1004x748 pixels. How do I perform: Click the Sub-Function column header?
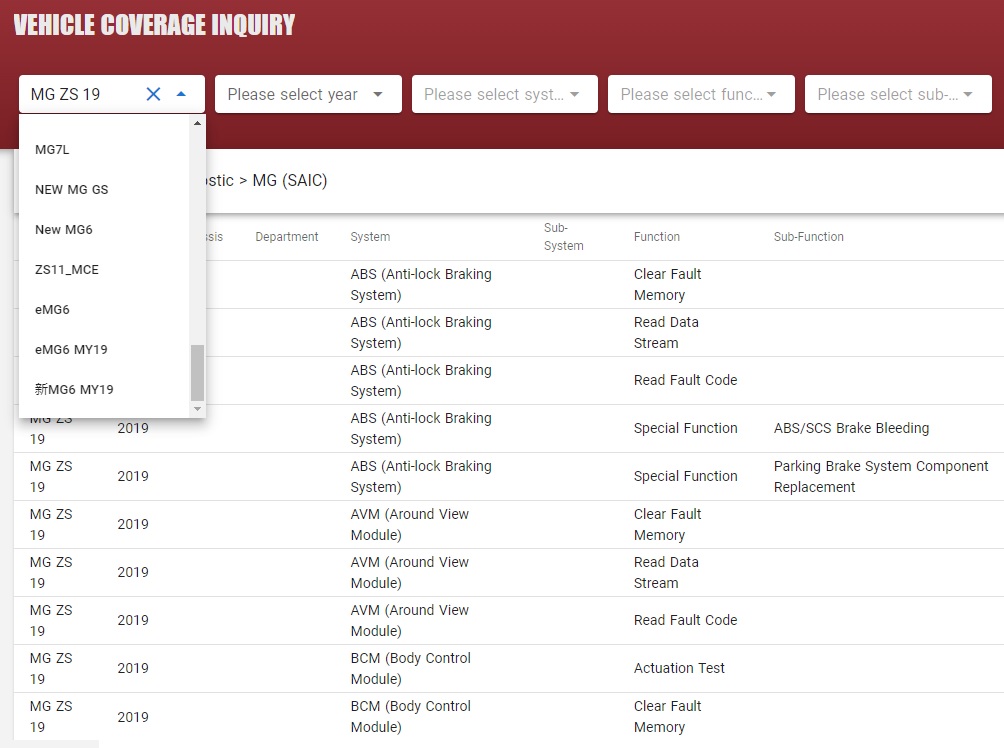coord(808,237)
